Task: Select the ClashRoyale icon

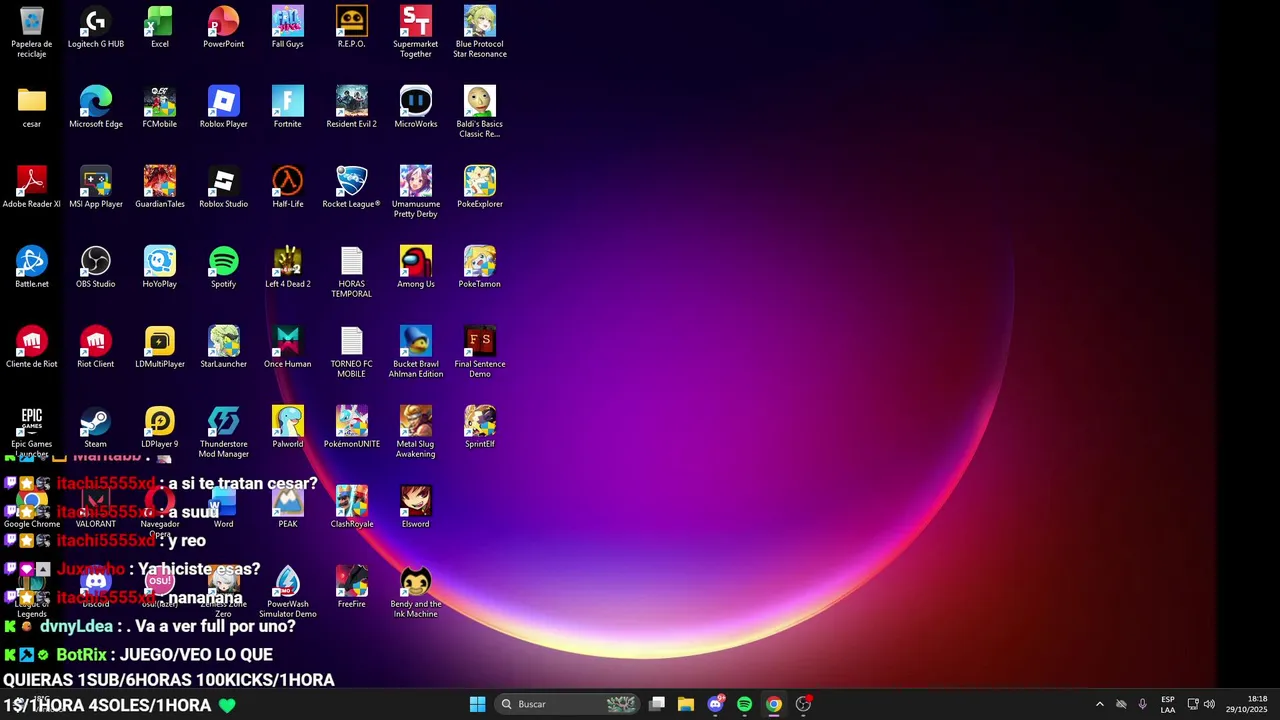Action: pyautogui.click(x=352, y=507)
